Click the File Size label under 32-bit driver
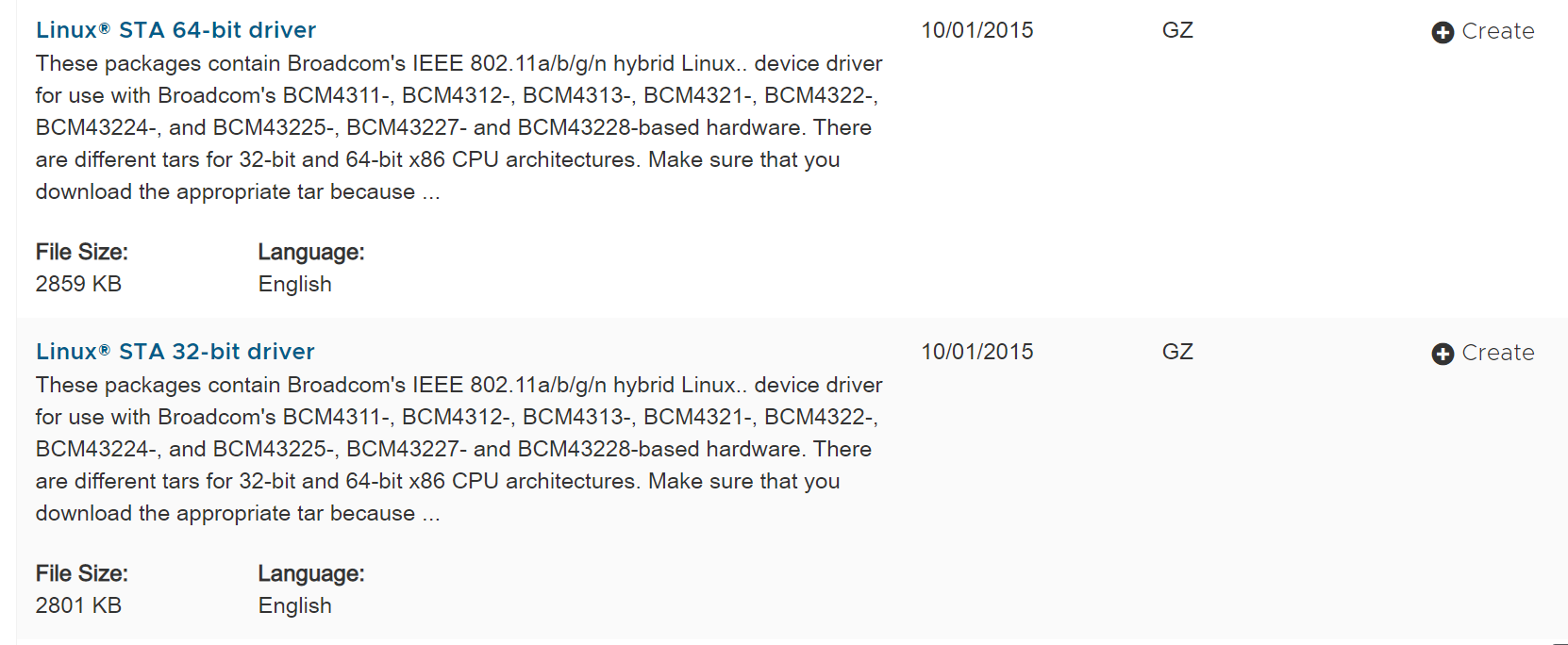Screen dimensions: 1568x645 coord(81,573)
